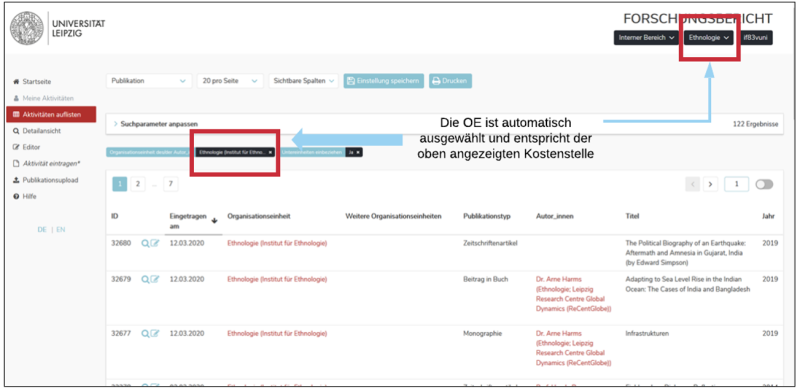Image resolution: width=800 pixels, height=391 pixels.
Task: Open the Startseite sidebar item
Action: (32, 82)
